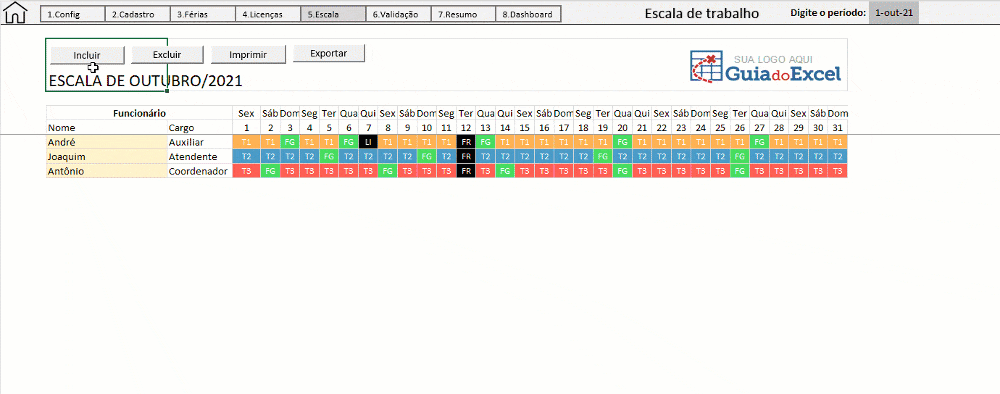Select the Atendente role cell
This screenshot has width=1000, height=394.
[x=200, y=157]
